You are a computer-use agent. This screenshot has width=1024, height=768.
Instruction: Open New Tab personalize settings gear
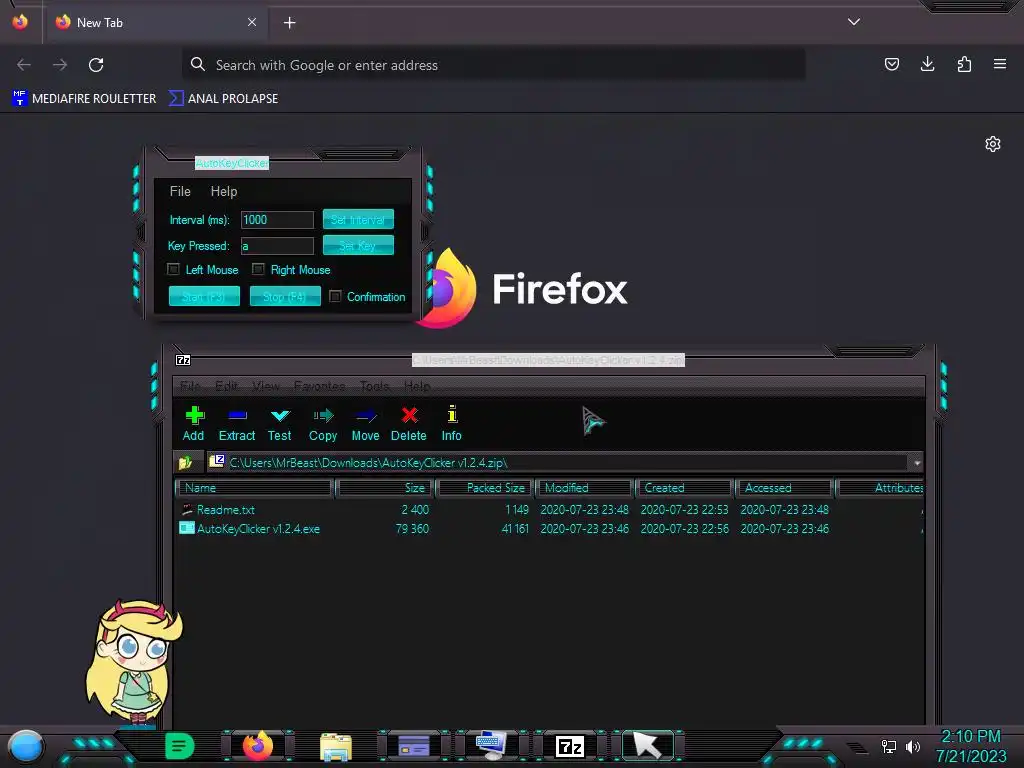993,144
